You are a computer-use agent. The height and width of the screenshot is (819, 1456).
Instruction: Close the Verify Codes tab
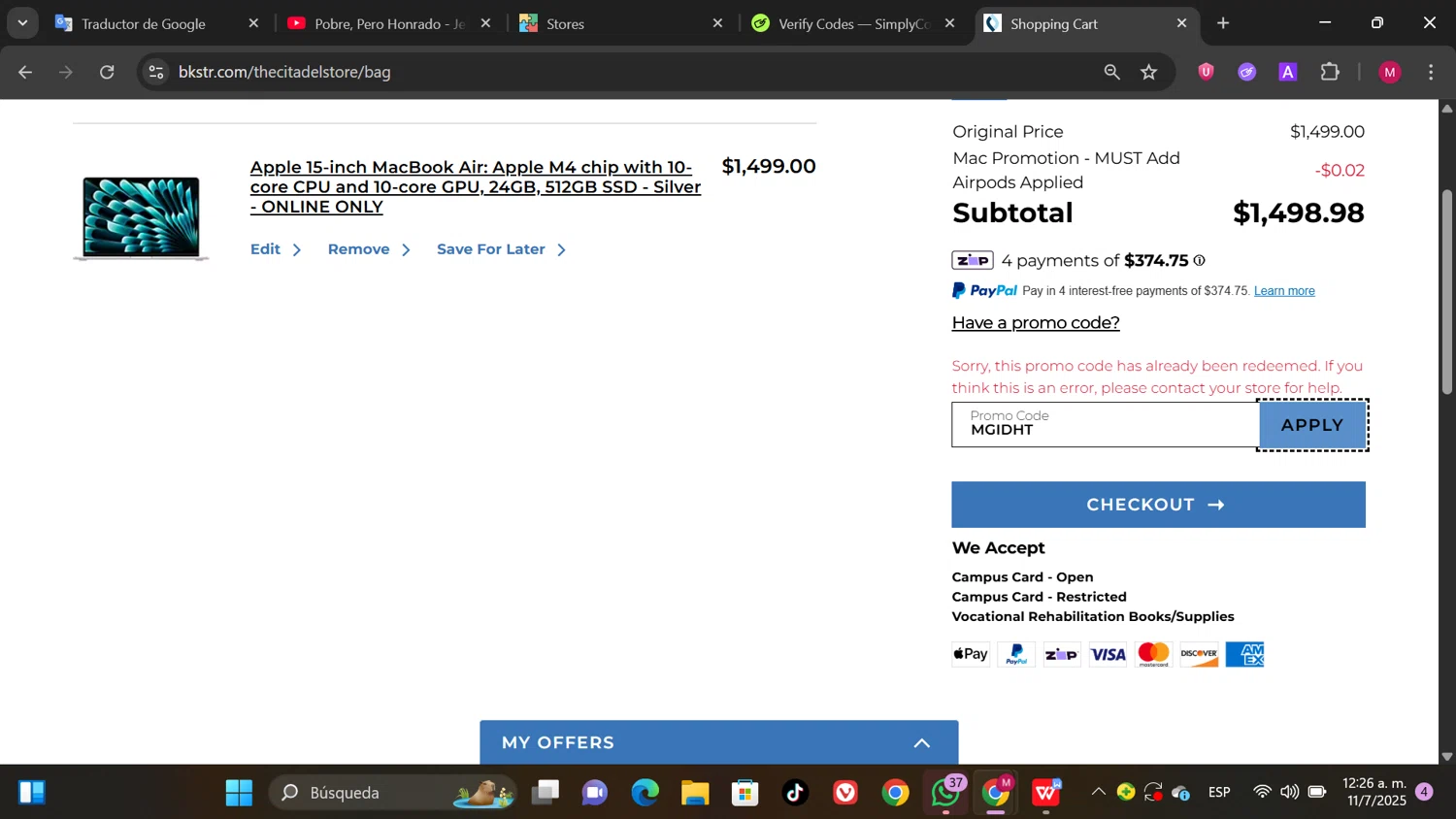coord(949,23)
